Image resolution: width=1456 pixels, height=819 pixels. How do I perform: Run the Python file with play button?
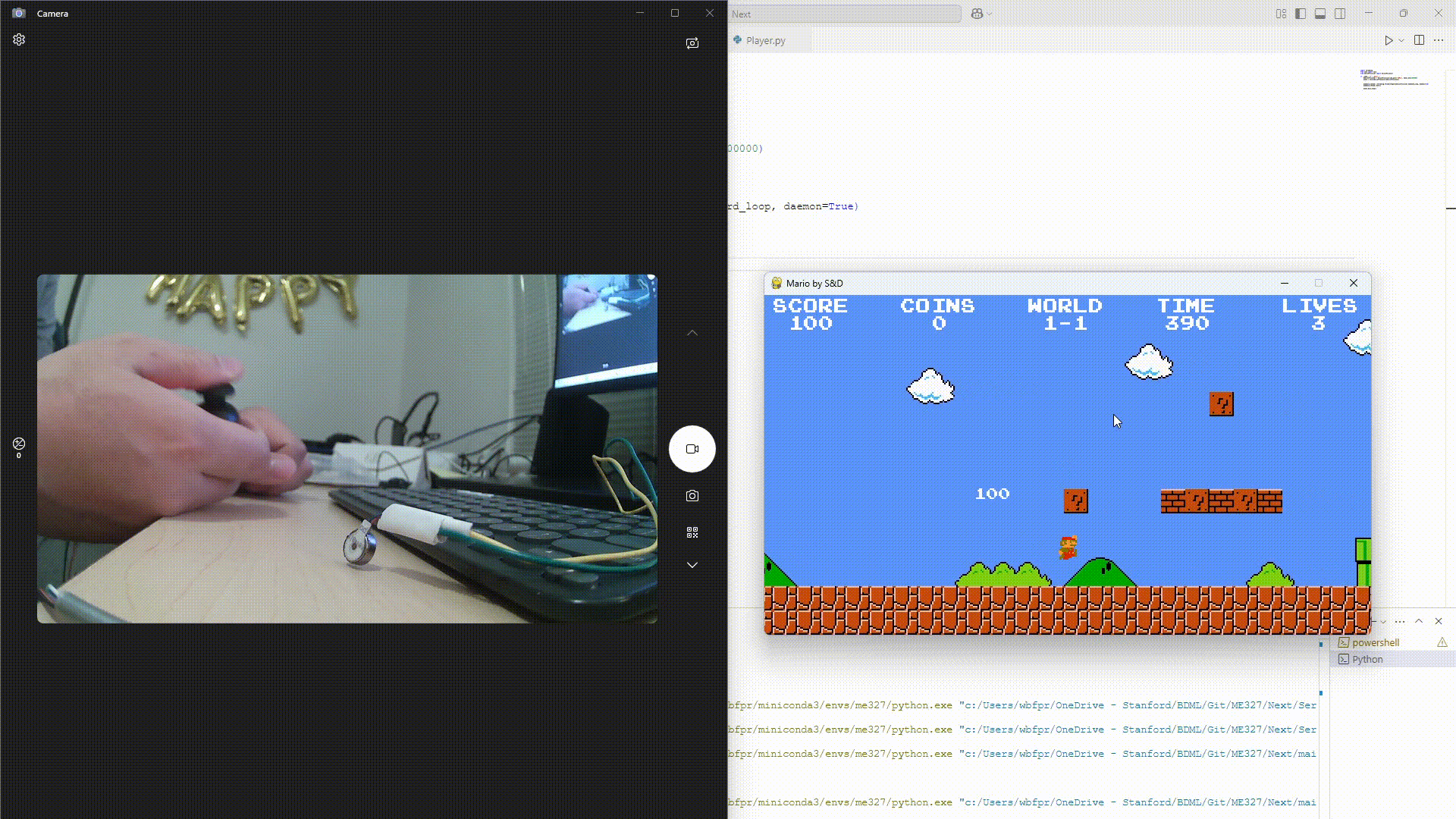coord(1389,40)
